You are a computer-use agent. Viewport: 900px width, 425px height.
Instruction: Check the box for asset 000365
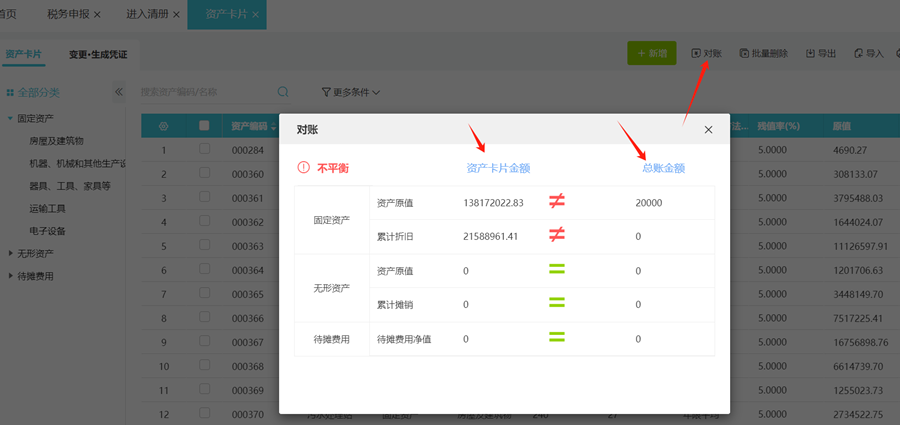coord(204,293)
